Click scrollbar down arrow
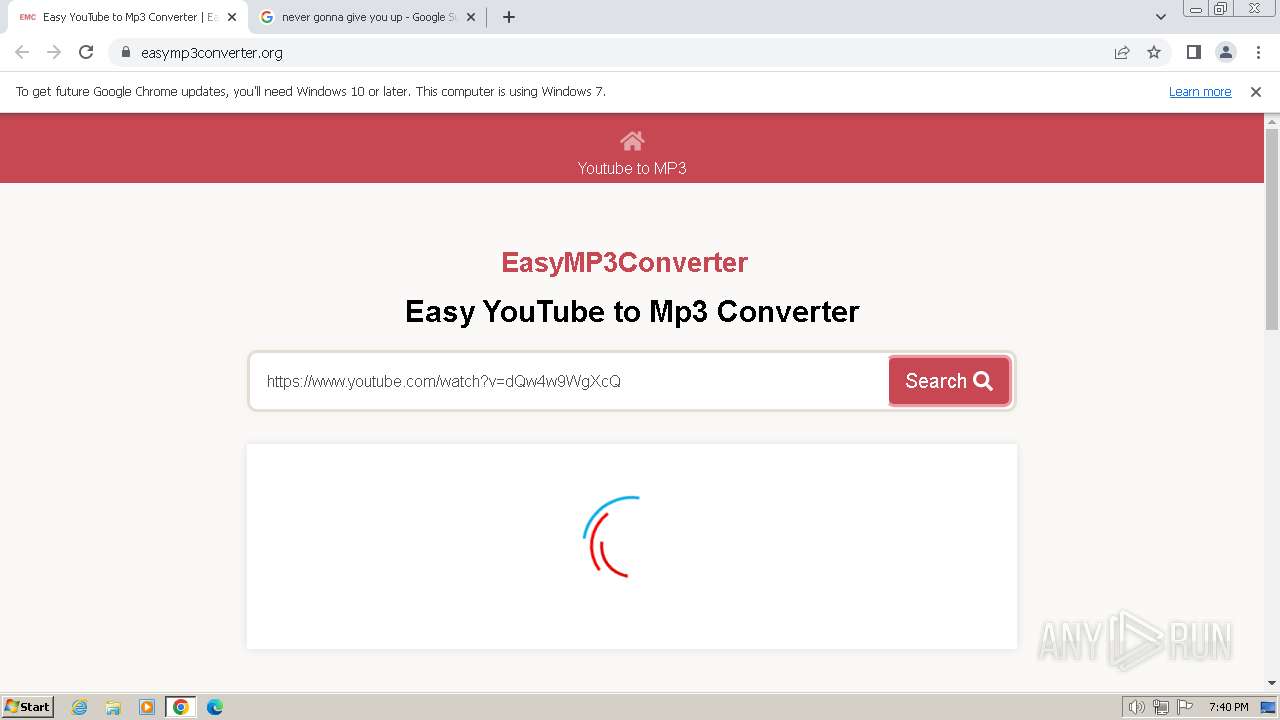The height and width of the screenshot is (720, 1280). [x=1272, y=684]
